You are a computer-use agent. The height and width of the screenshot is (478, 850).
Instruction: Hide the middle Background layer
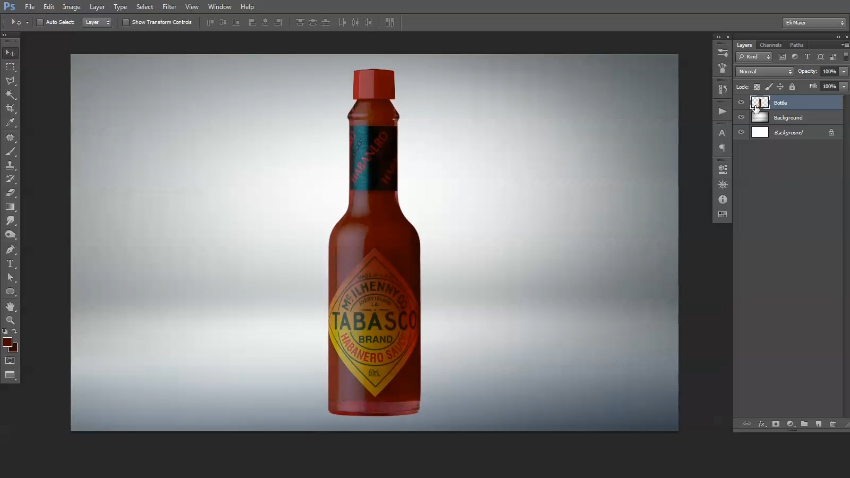pyautogui.click(x=741, y=117)
